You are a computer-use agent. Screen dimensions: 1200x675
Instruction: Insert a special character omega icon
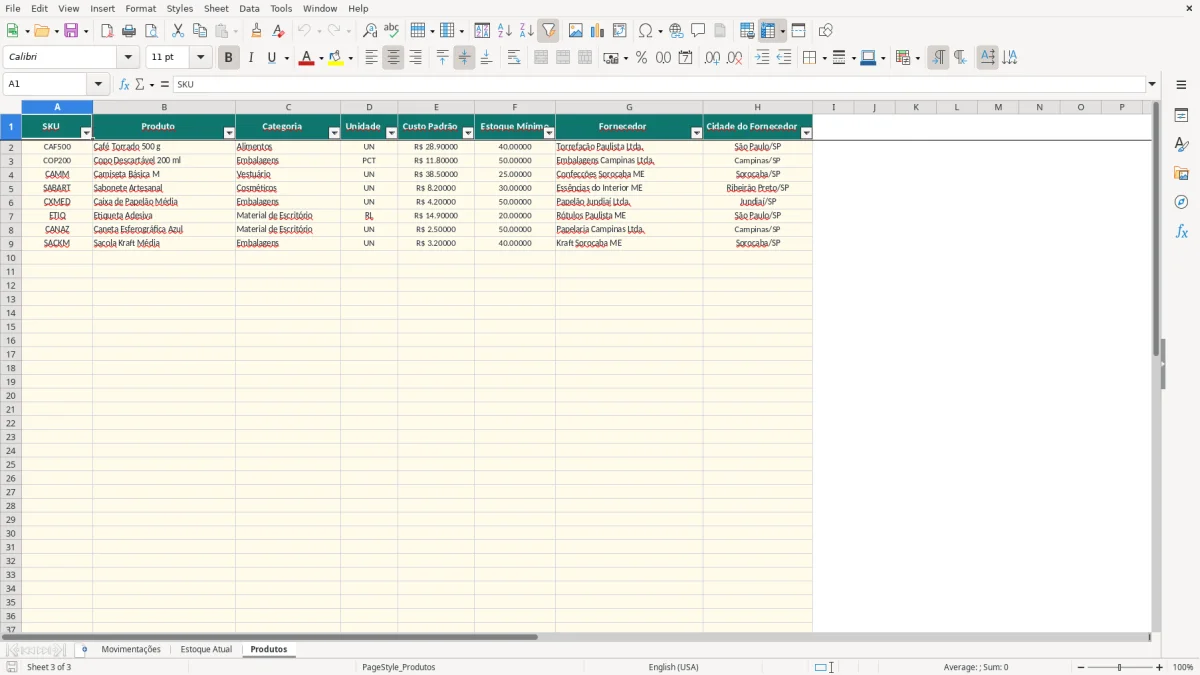(x=646, y=31)
